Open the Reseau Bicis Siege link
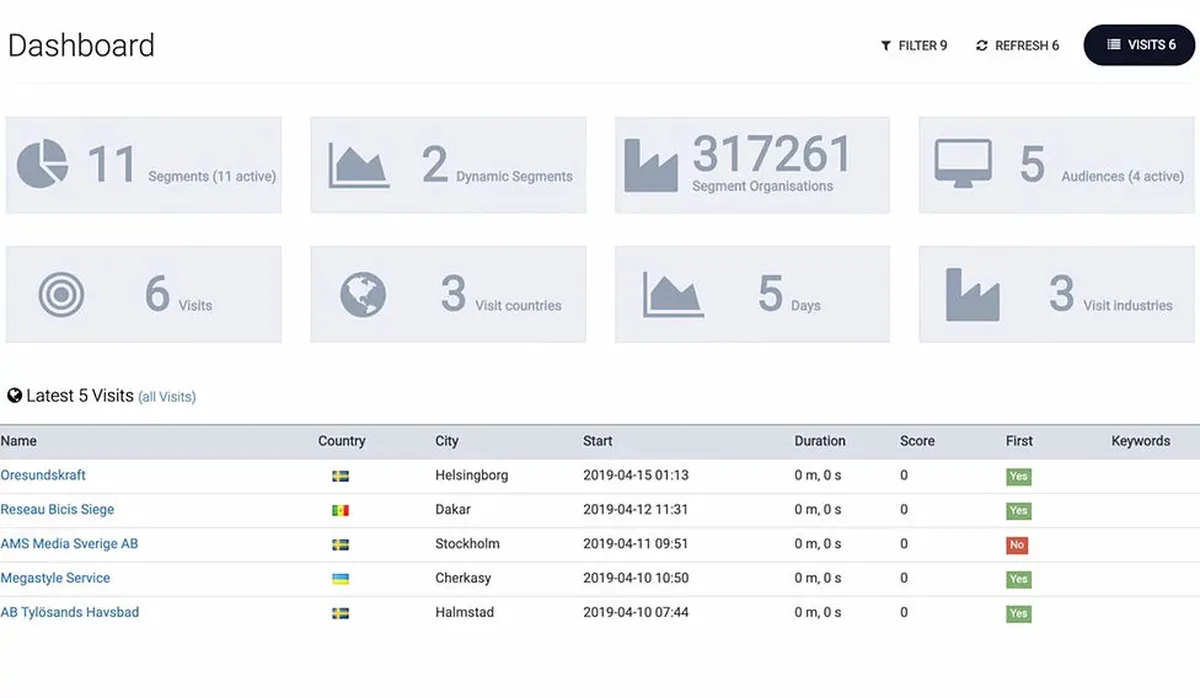1200x698 pixels. pos(57,509)
